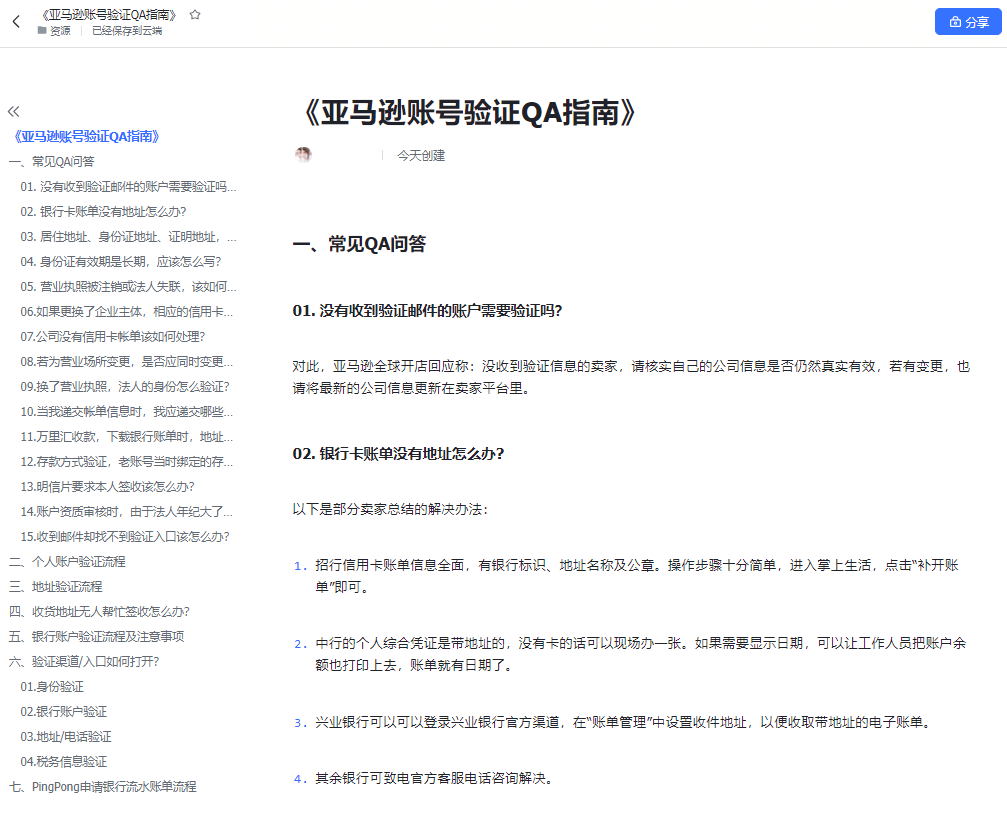Click the folder icon beside 资源
Viewport: 1007px width, 813px height.
[41, 30]
